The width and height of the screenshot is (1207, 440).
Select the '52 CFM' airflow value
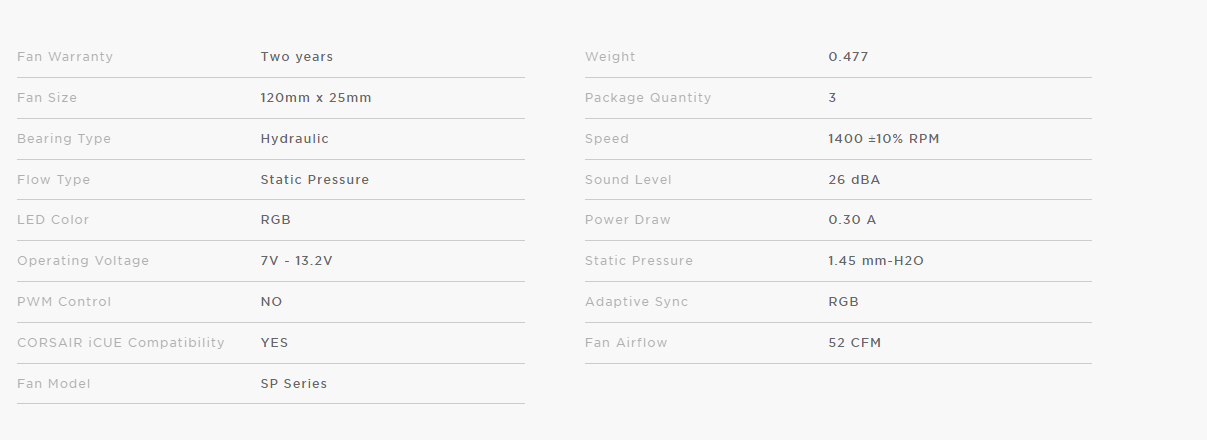click(855, 343)
